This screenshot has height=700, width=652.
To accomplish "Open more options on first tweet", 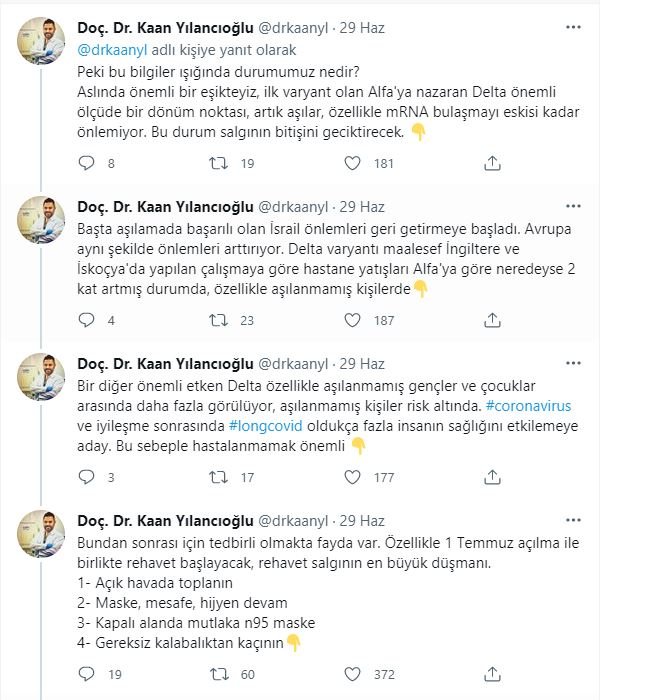I will (x=573, y=27).
